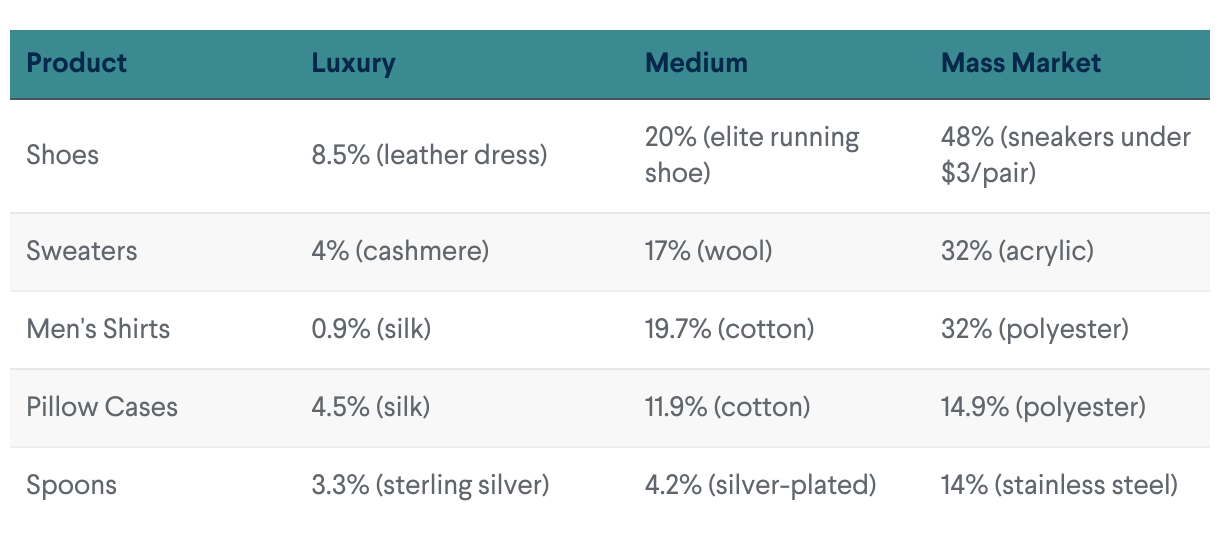Image resolution: width=1220 pixels, height=534 pixels.
Task: Click the 4% (cashmere) cell
Action: 400,250
